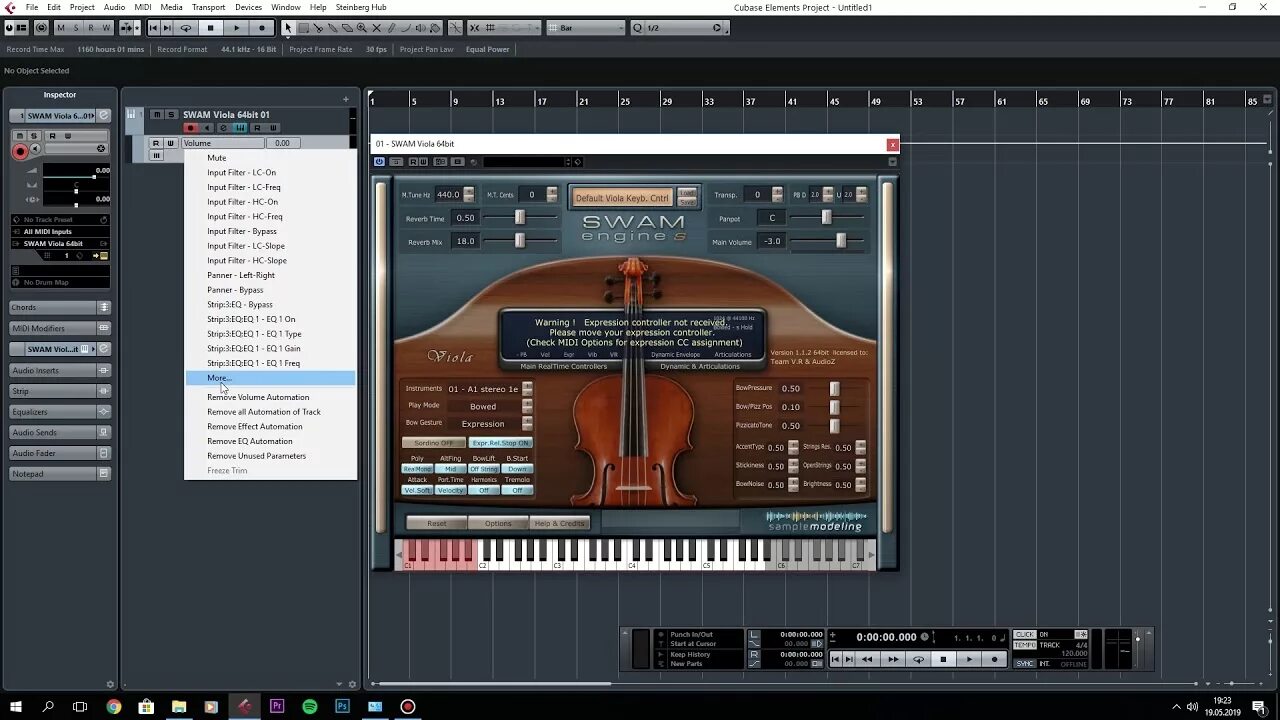
Task: Click Help & Credits button in SWAM
Action: click(559, 523)
